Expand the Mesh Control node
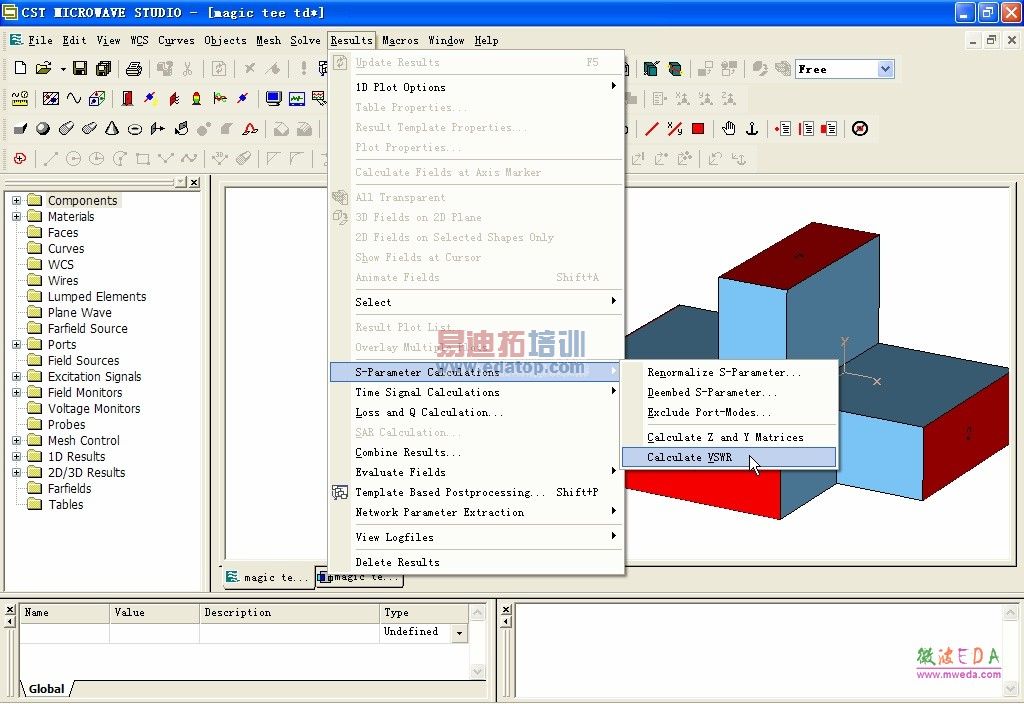 [x=17, y=440]
